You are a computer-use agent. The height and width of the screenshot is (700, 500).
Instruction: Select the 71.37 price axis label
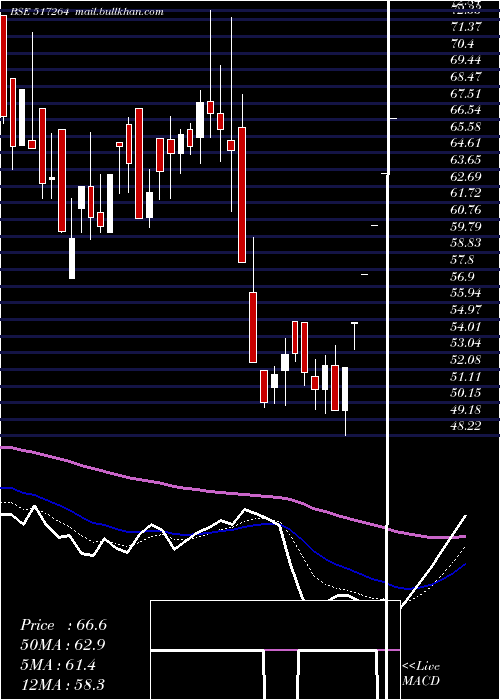pyautogui.click(x=466, y=27)
